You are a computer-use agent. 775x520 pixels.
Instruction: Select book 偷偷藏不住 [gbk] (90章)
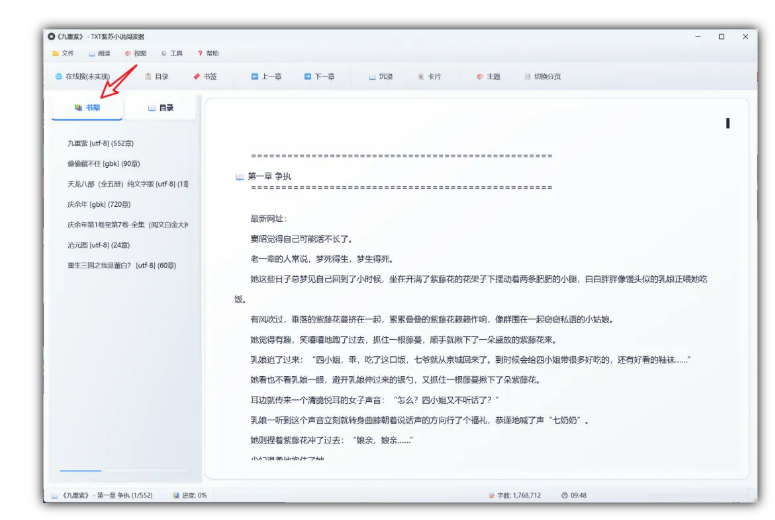[x=104, y=164]
